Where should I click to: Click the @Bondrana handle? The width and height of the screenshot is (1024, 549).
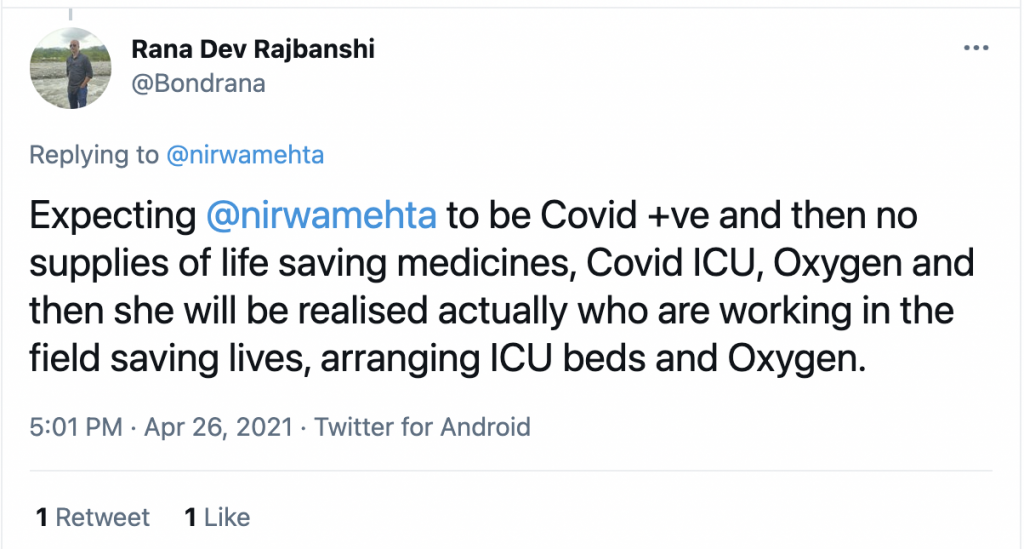tap(198, 83)
